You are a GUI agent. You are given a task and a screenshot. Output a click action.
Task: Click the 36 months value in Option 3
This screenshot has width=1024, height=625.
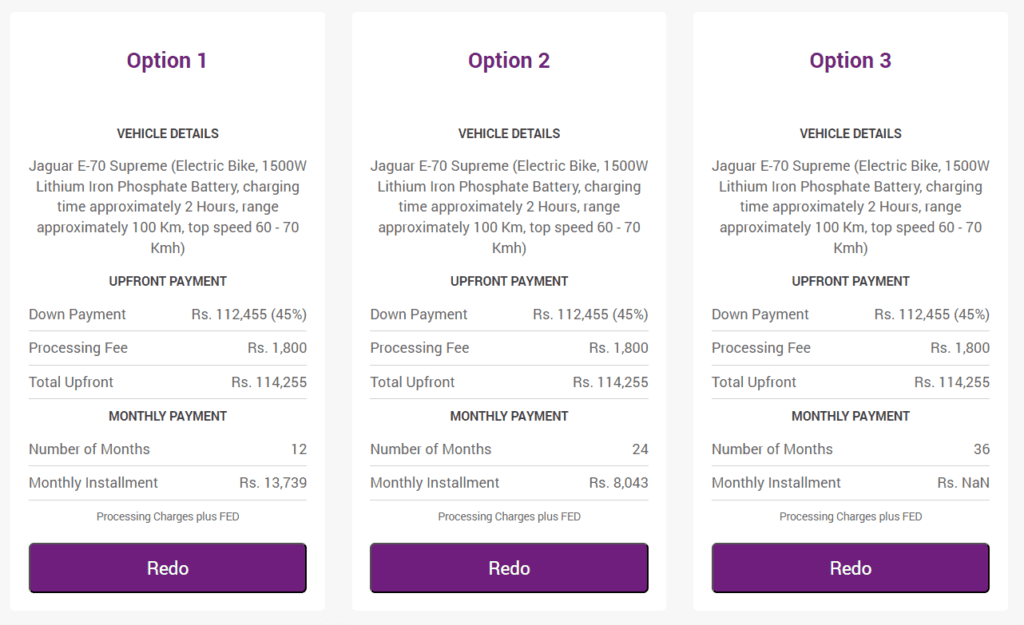point(982,449)
